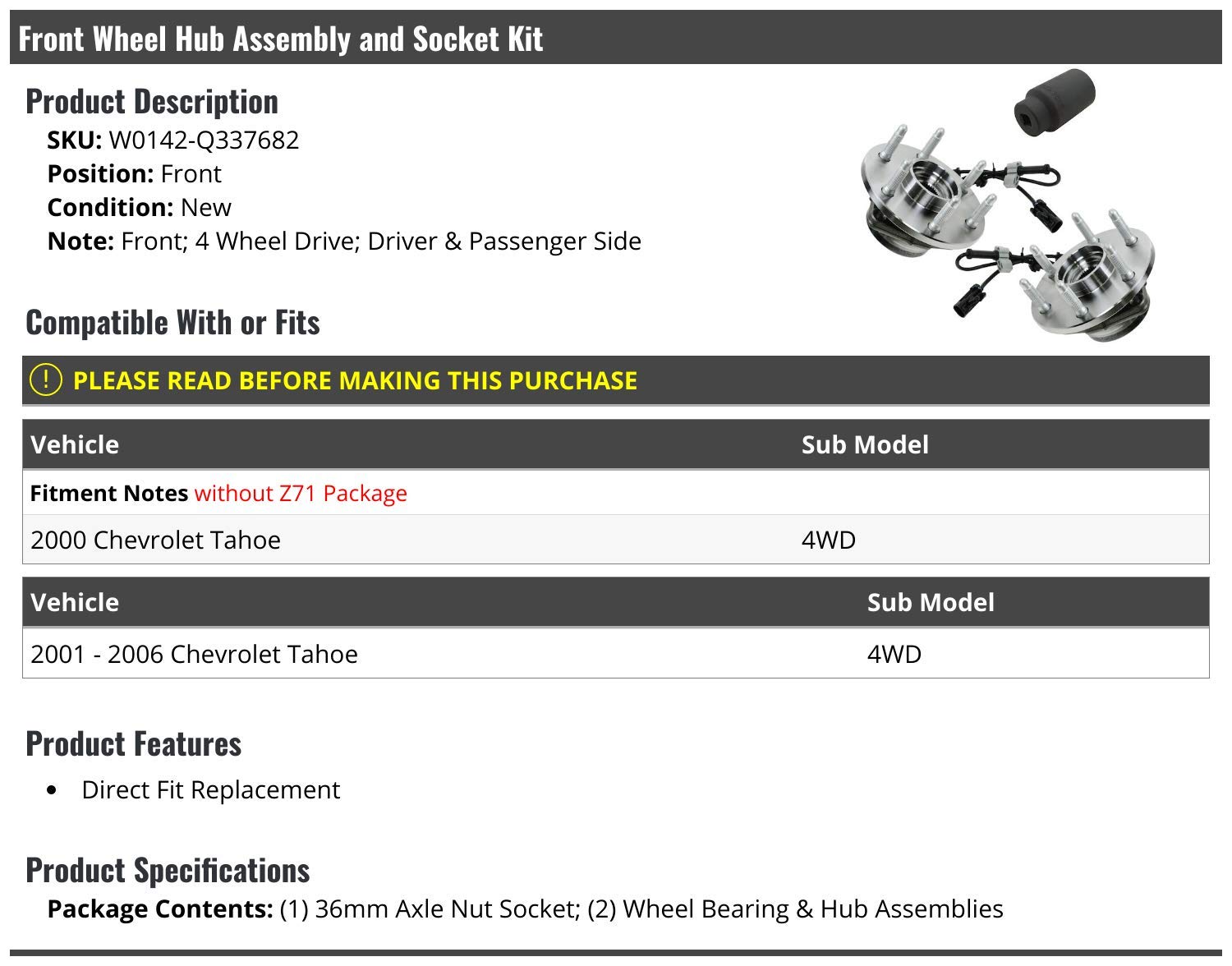Click the second table's Vehicle column header
The image size is (1232, 966).
pos(75,602)
